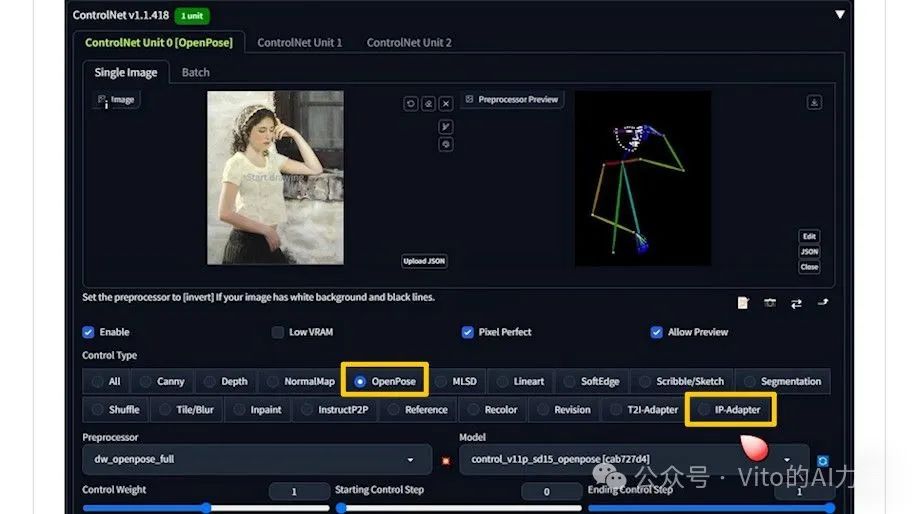Select the Reference control type
This screenshot has width=914, height=514.
click(x=419, y=410)
